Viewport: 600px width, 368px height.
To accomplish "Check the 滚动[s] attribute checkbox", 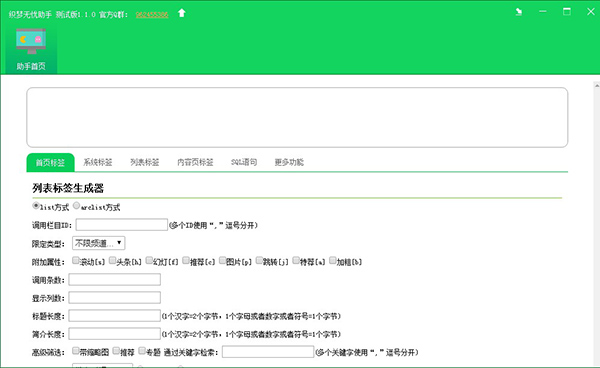I will pos(76,261).
